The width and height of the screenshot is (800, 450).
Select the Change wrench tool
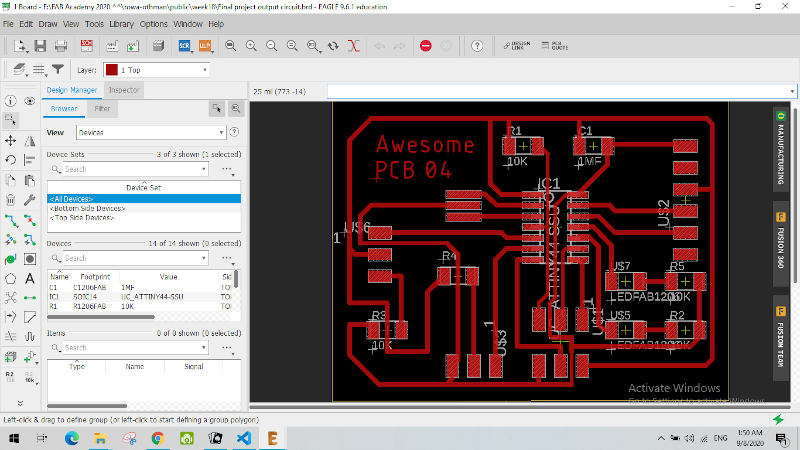pos(30,200)
